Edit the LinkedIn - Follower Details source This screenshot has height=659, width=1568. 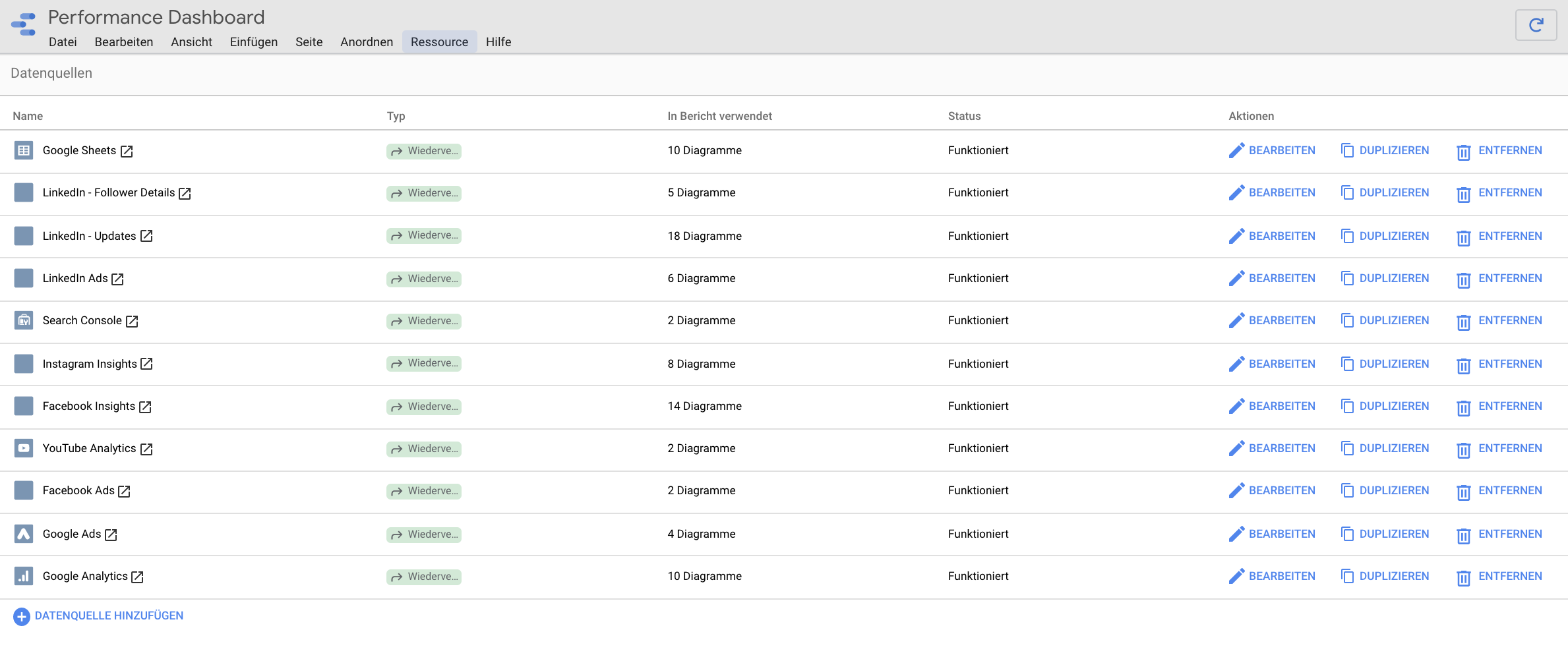click(1272, 192)
